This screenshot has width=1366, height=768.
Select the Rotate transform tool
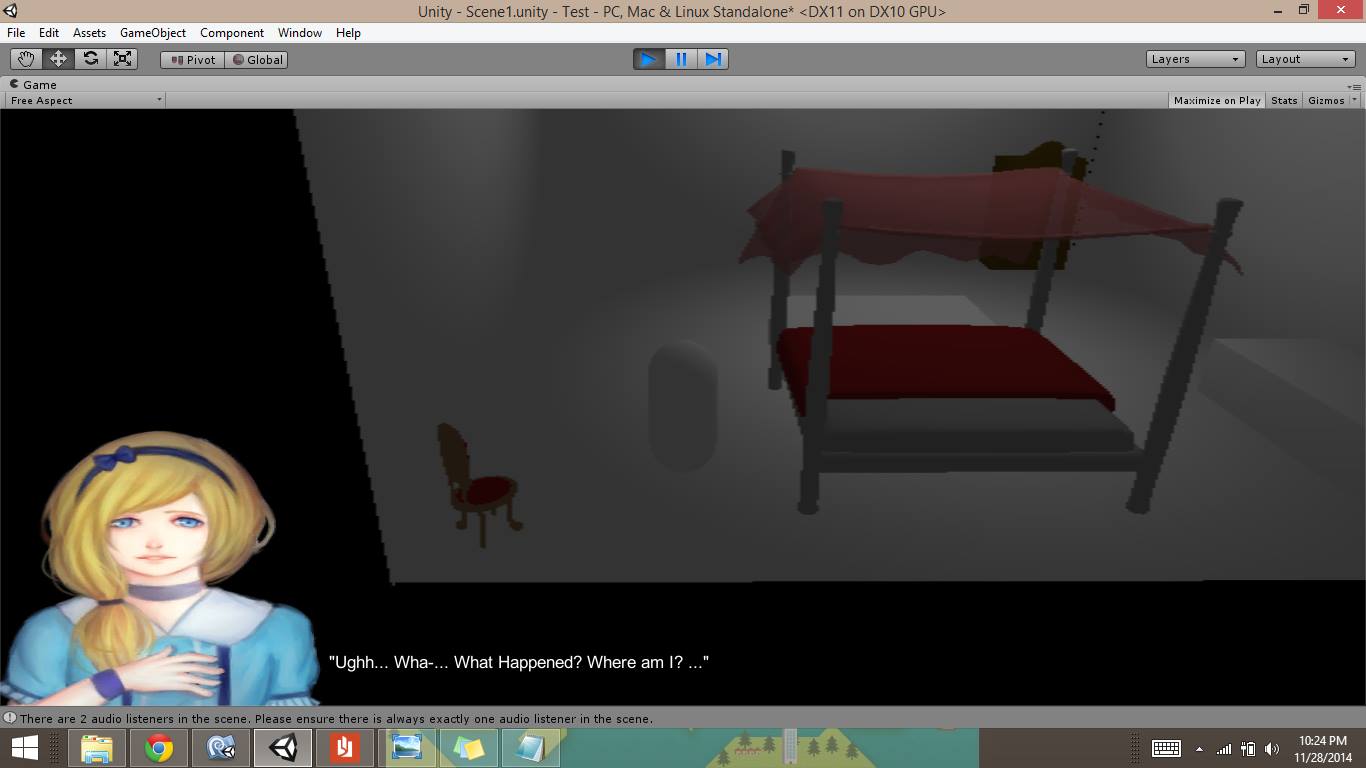pyautogui.click(x=90, y=59)
